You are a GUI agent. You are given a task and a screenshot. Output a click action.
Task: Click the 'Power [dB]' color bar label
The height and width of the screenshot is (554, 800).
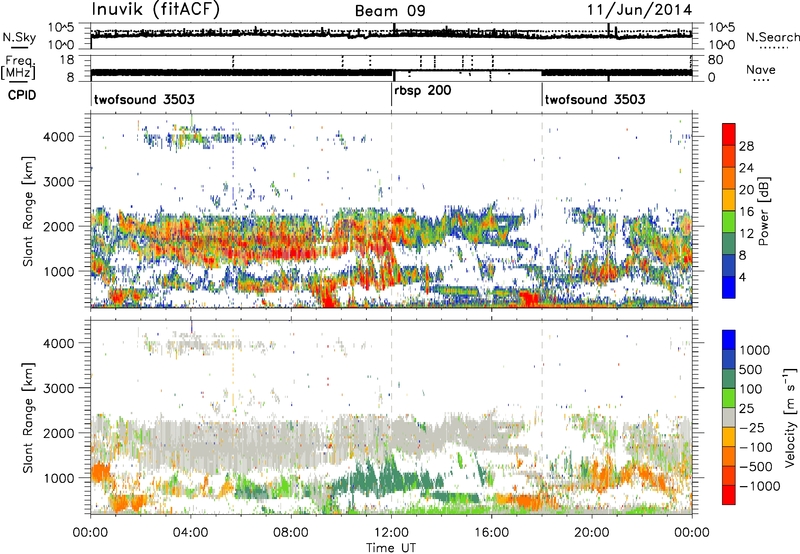tap(763, 211)
